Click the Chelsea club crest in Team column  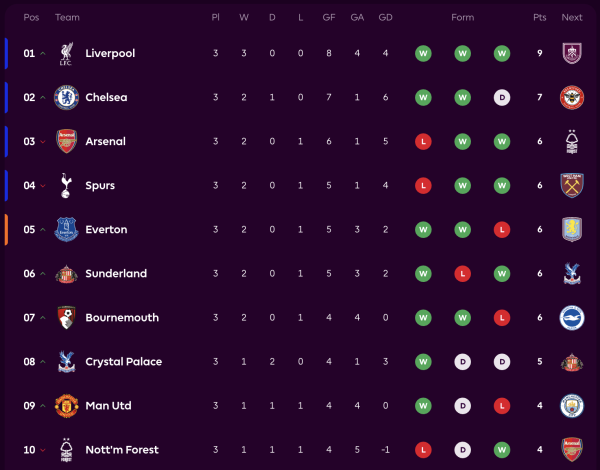click(66, 98)
